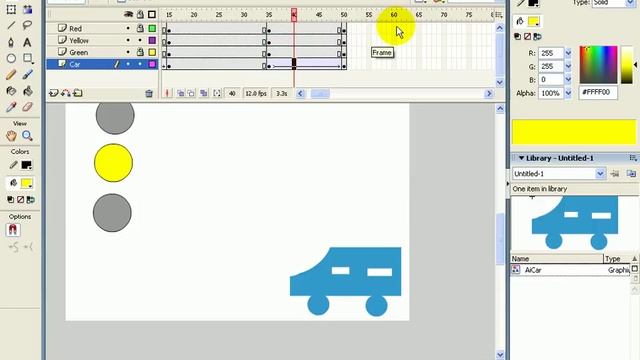This screenshot has width=640, height=360.
Task: Toggle Edit Multiple Frames button
Action: click(203, 93)
